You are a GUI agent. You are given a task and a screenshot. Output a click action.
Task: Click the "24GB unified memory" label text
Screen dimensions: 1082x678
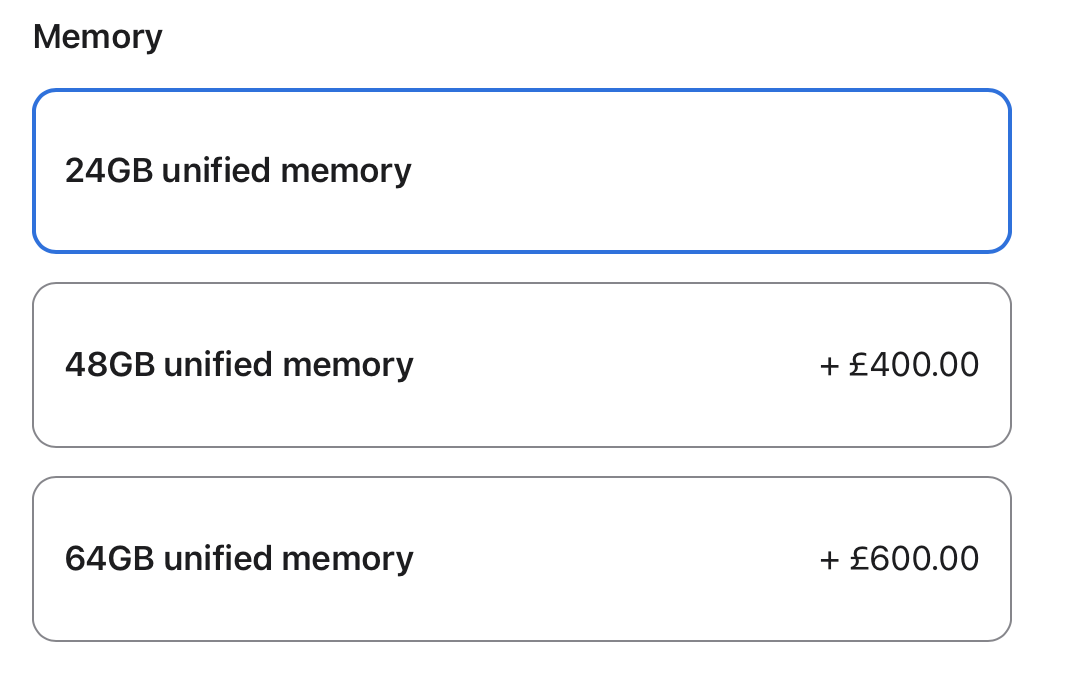[x=238, y=171]
